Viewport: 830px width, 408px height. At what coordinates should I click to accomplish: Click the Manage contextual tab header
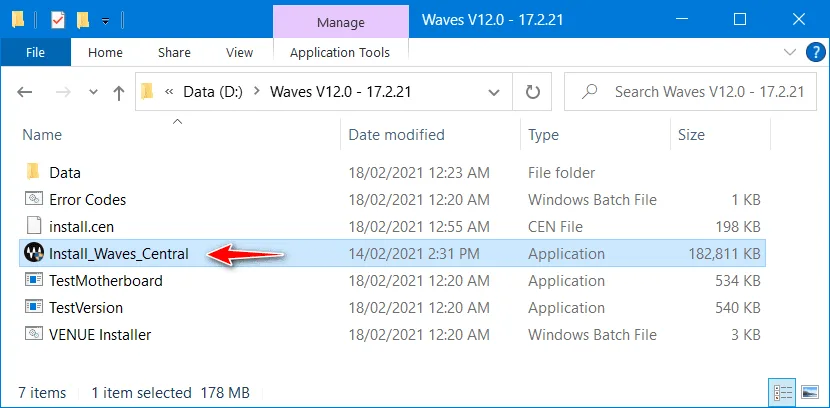tap(341, 22)
